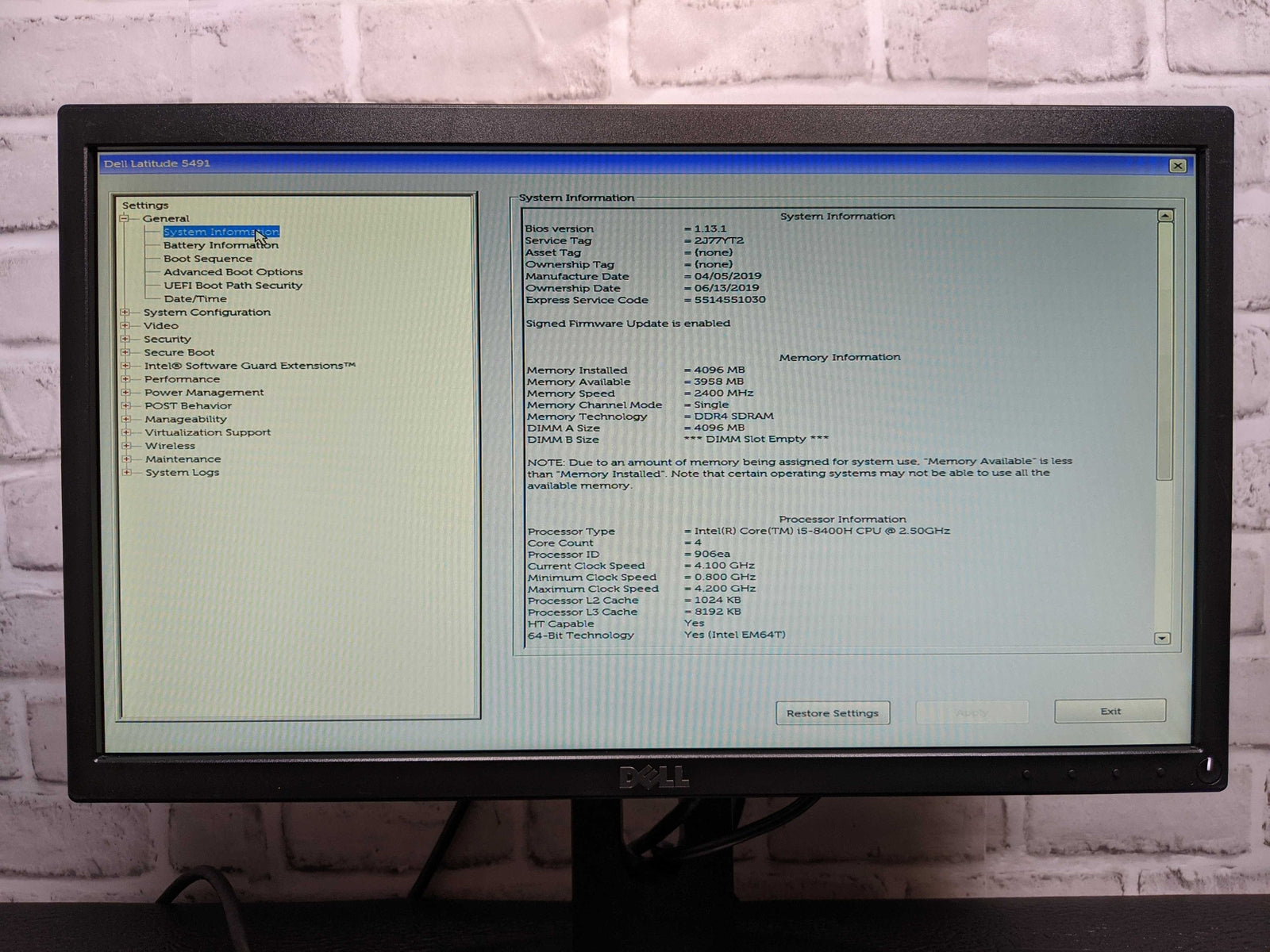Open Battery Information settings

[221, 245]
